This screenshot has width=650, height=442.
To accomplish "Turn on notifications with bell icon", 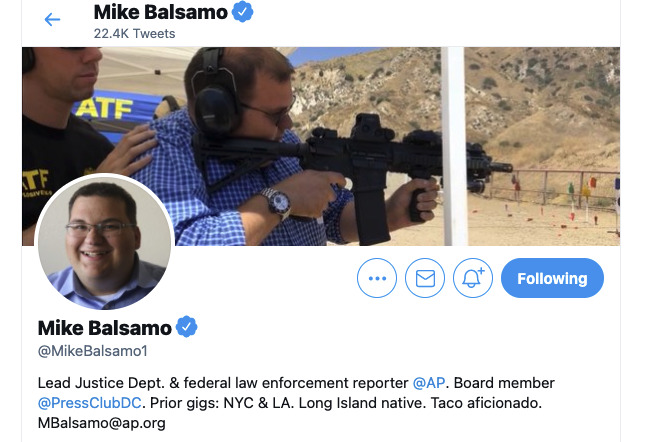I will (473, 279).
